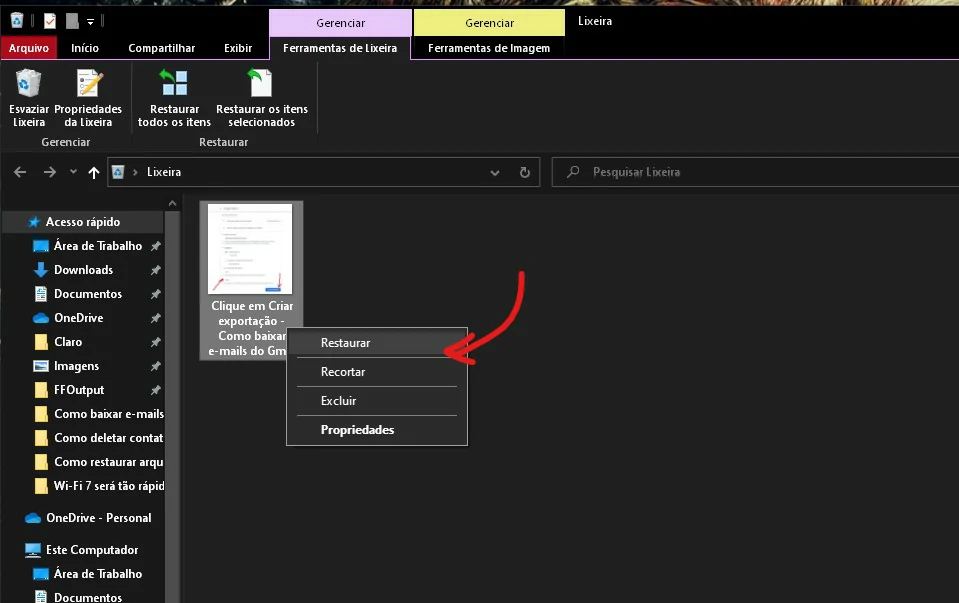
Task: Click the new folder quick access icon
Action: tap(72, 21)
